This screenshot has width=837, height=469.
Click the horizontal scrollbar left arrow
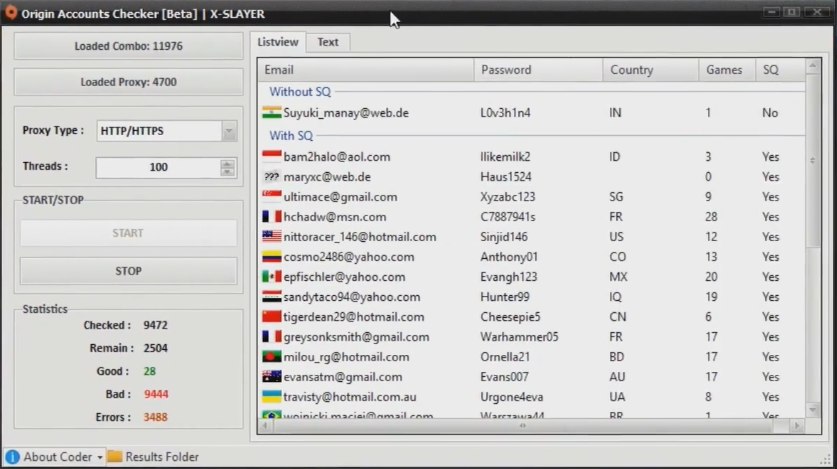coord(265,426)
